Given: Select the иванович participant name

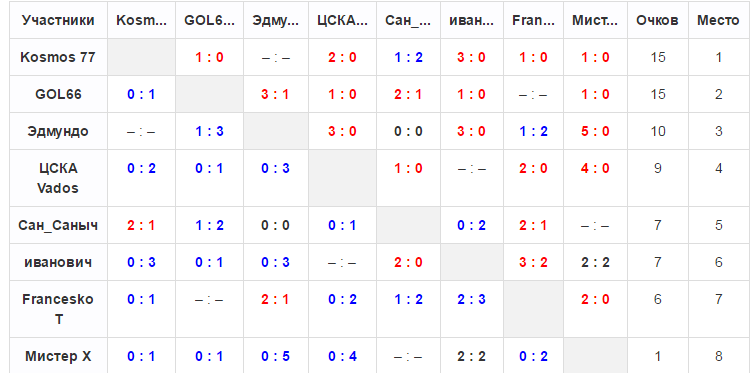Looking at the screenshot, I should point(58,263).
